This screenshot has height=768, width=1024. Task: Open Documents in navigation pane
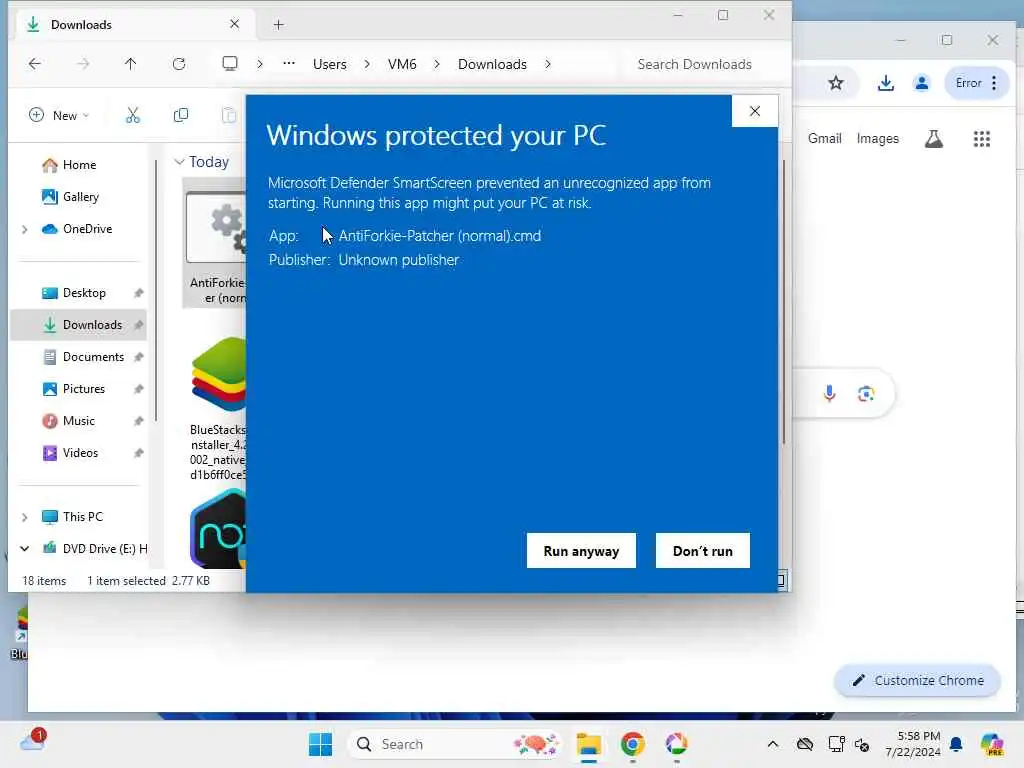tap(93, 357)
